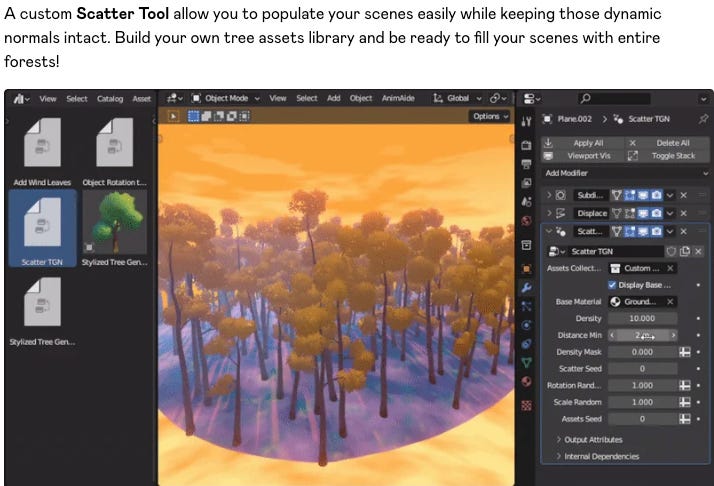Open the Modifiers wrench tab
The height and width of the screenshot is (486, 714).
click(x=526, y=287)
